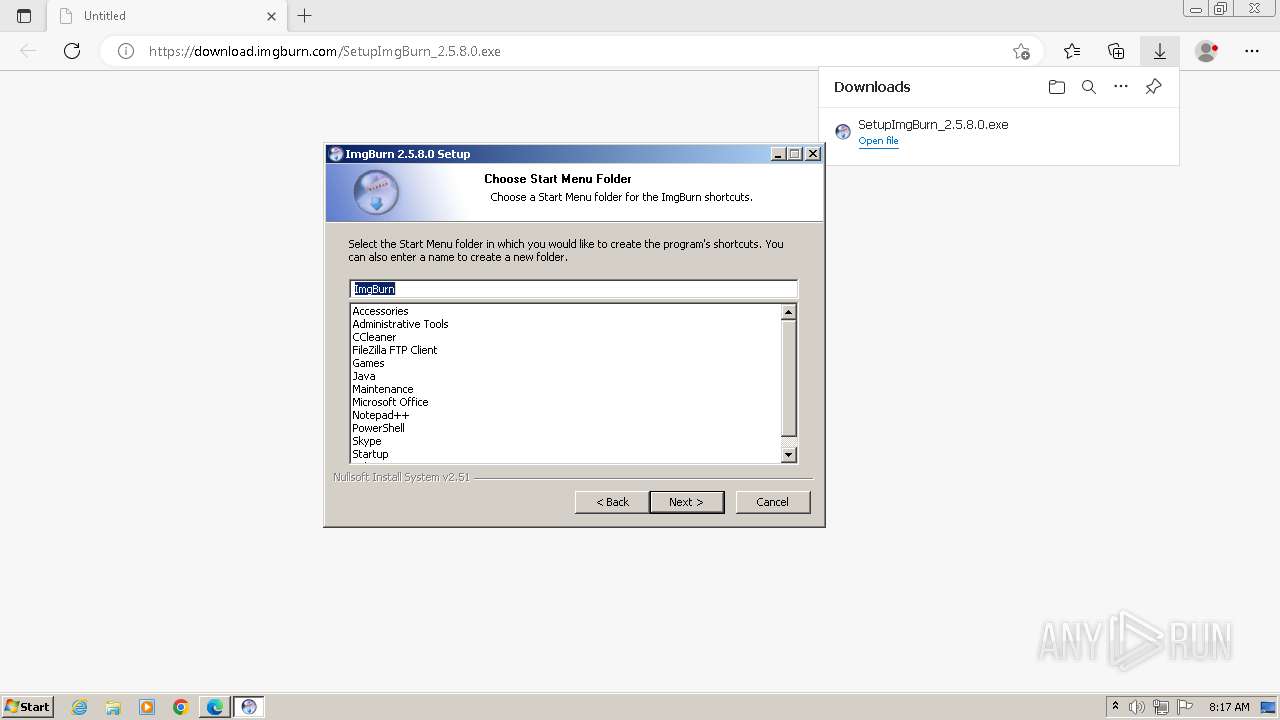Open downloads folder from Downloads panel
The width and height of the screenshot is (1280, 720).
point(1057,87)
